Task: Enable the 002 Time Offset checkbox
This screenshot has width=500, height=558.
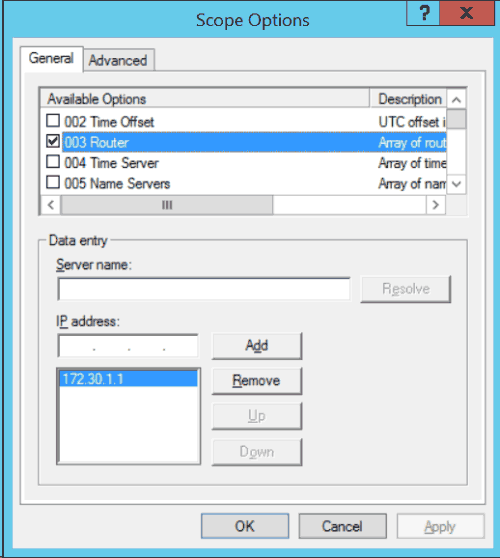Action: [x=53, y=121]
